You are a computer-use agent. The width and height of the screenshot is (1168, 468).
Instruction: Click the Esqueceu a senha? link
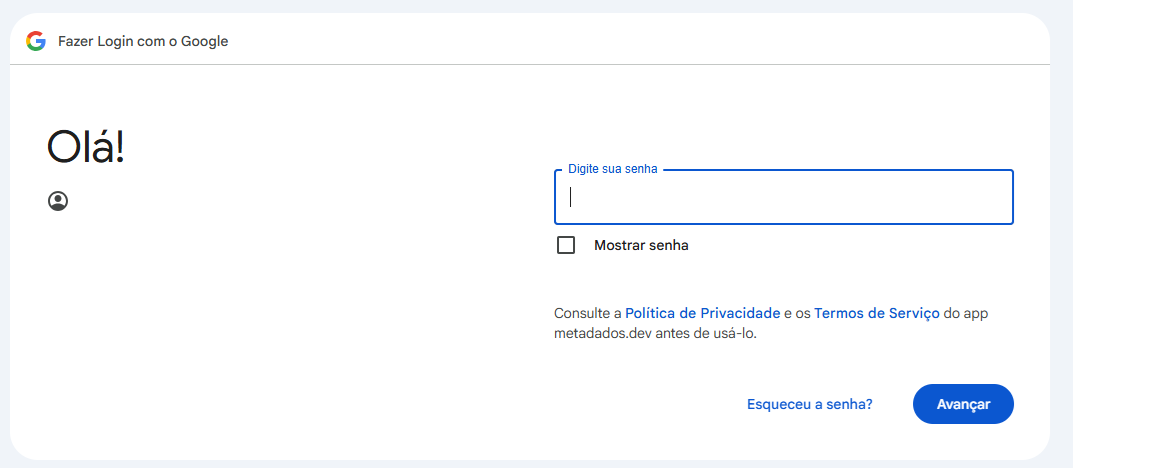click(x=809, y=404)
